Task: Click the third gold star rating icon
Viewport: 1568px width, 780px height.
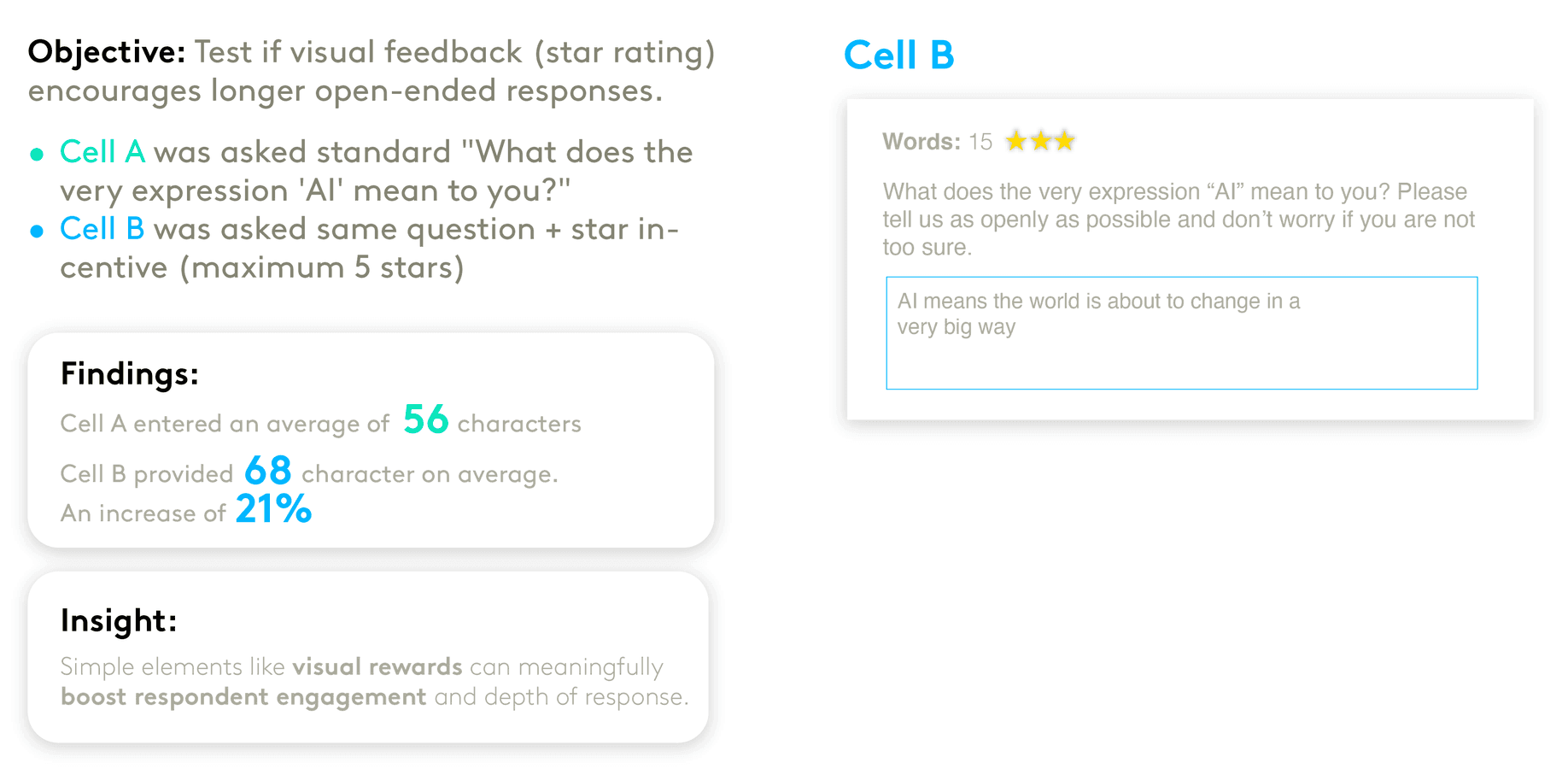Action: point(1064,141)
